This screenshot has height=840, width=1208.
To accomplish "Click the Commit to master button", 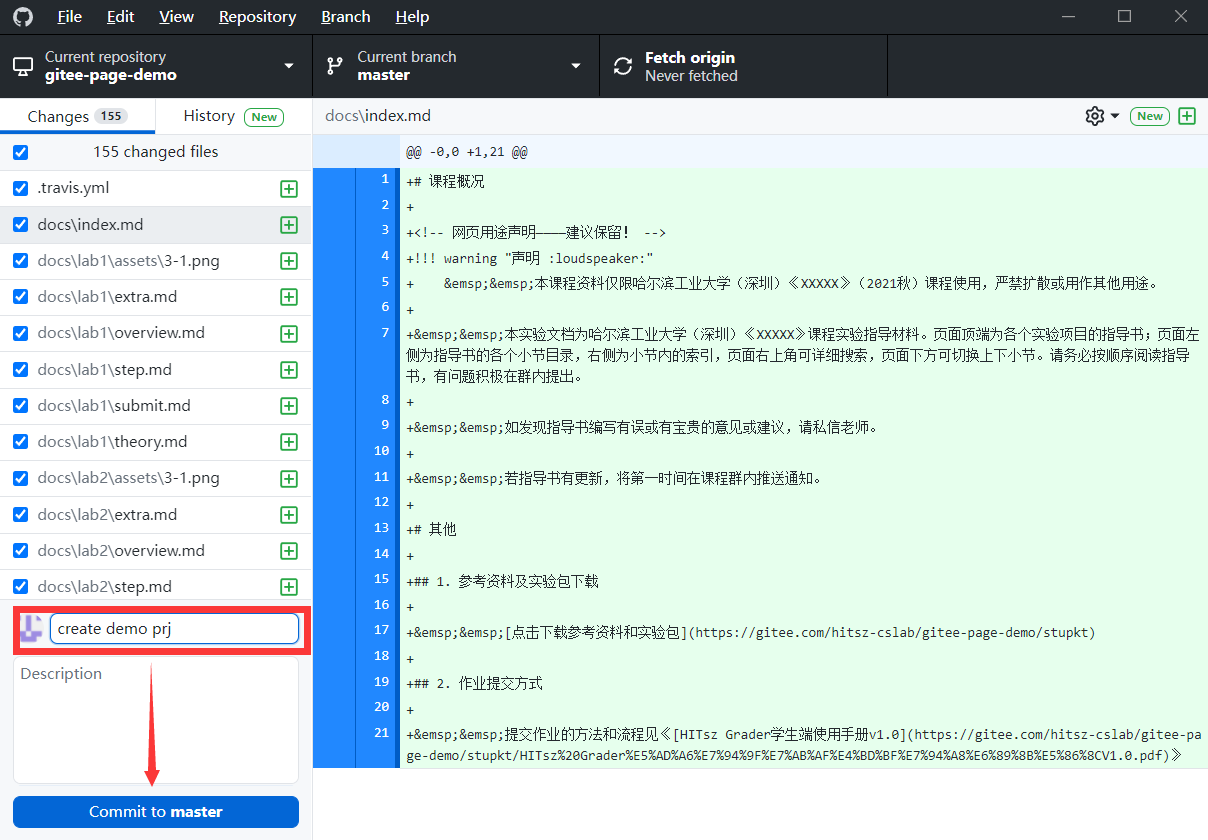I will pyautogui.click(x=156, y=812).
